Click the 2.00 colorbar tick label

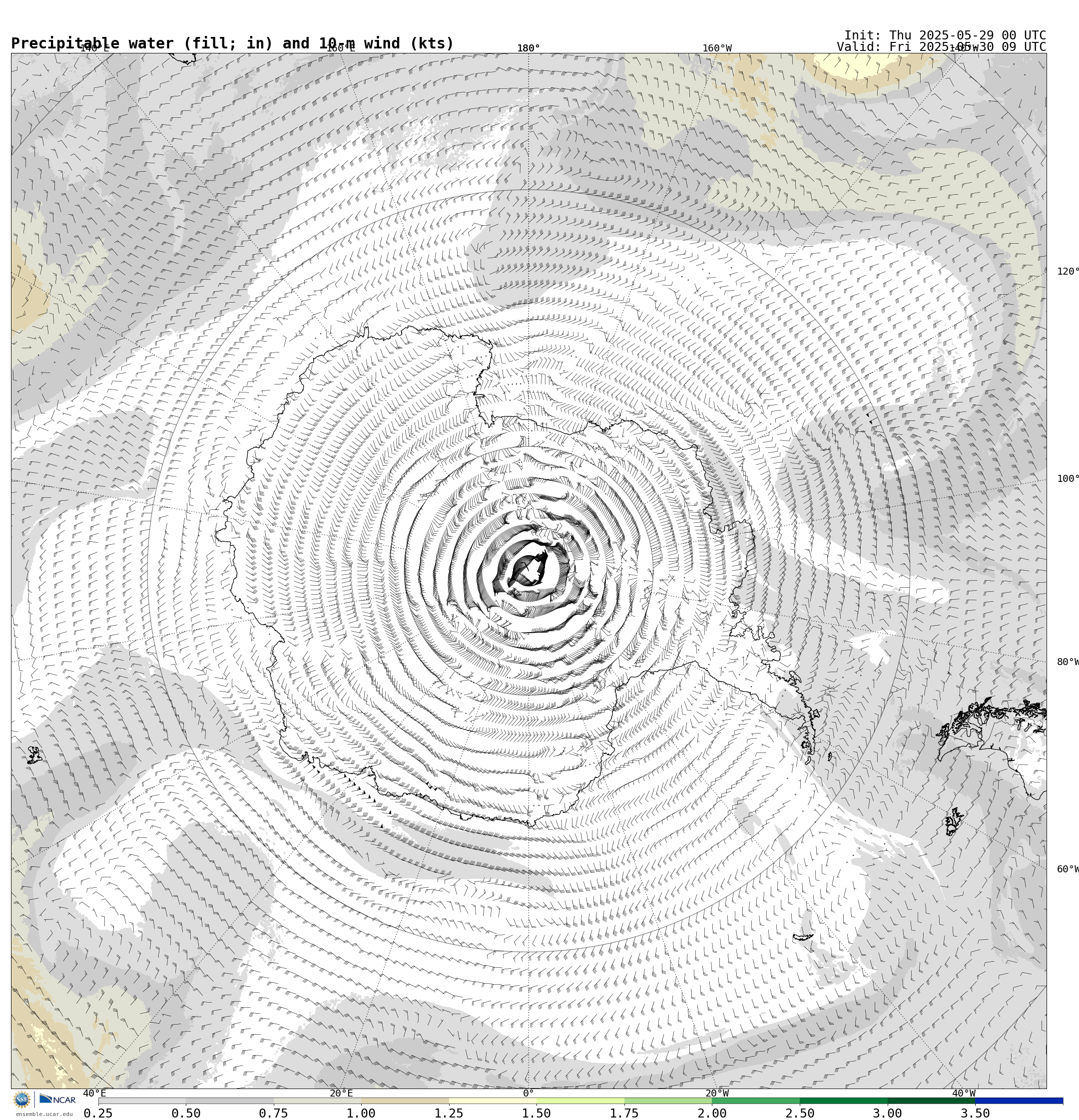[x=712, y=1113]
